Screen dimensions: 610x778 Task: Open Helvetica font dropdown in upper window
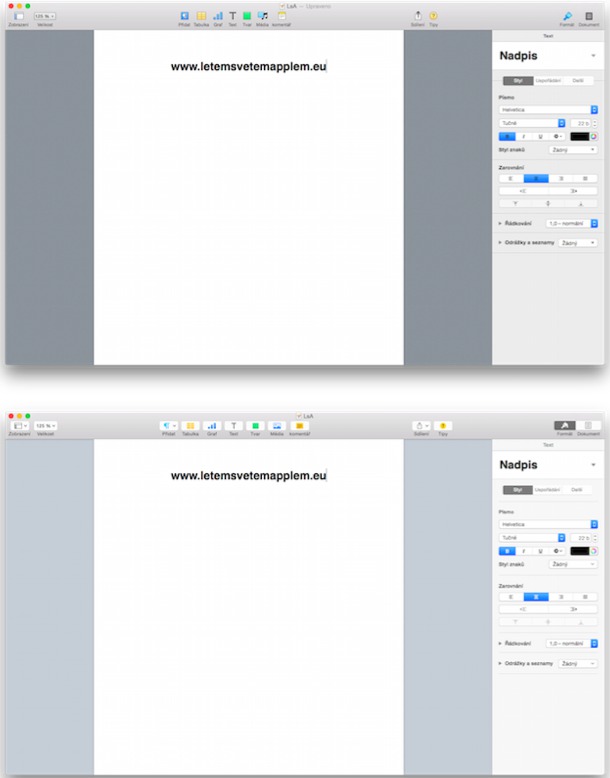(x=548, y=110)
